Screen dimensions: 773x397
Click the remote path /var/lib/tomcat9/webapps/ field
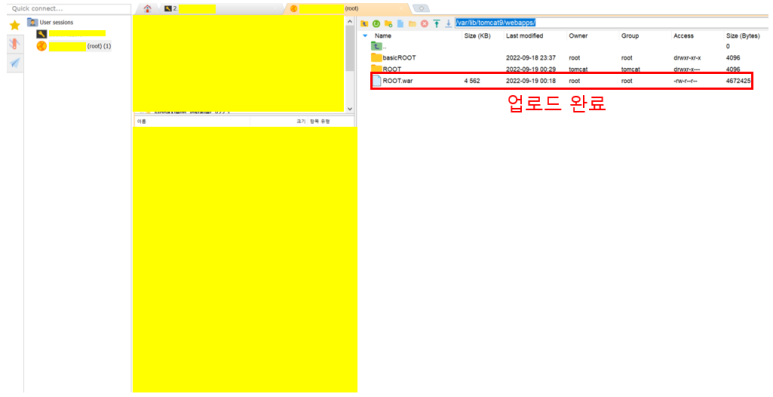611,23
